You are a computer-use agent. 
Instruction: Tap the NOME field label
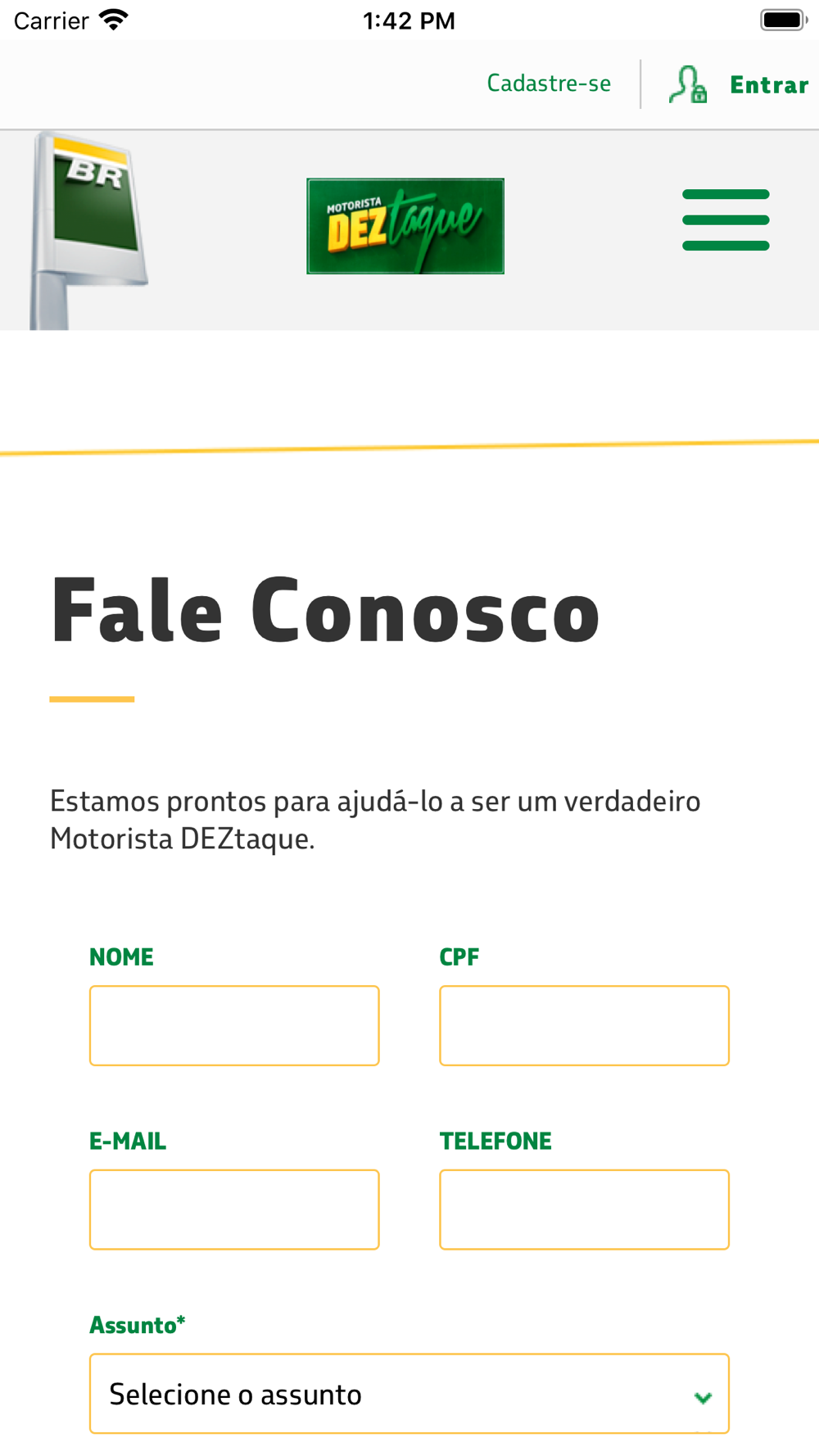(121, 956)
